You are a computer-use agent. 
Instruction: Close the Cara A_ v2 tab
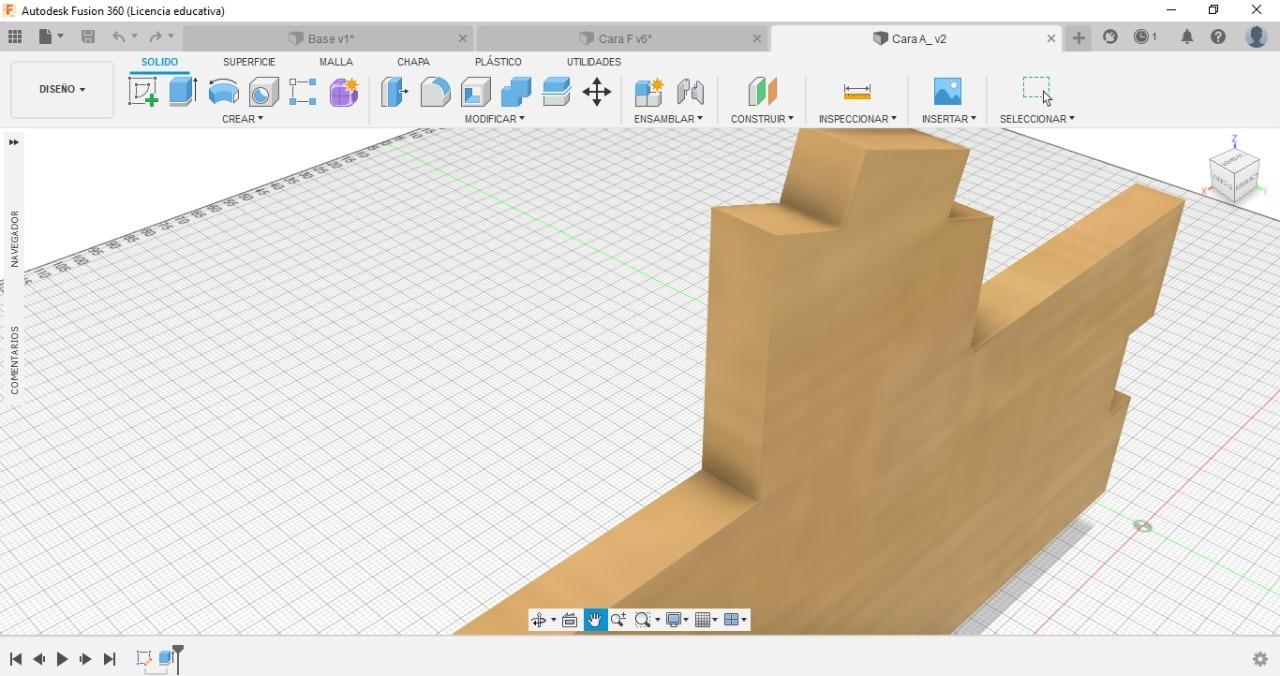(1051, 38)
